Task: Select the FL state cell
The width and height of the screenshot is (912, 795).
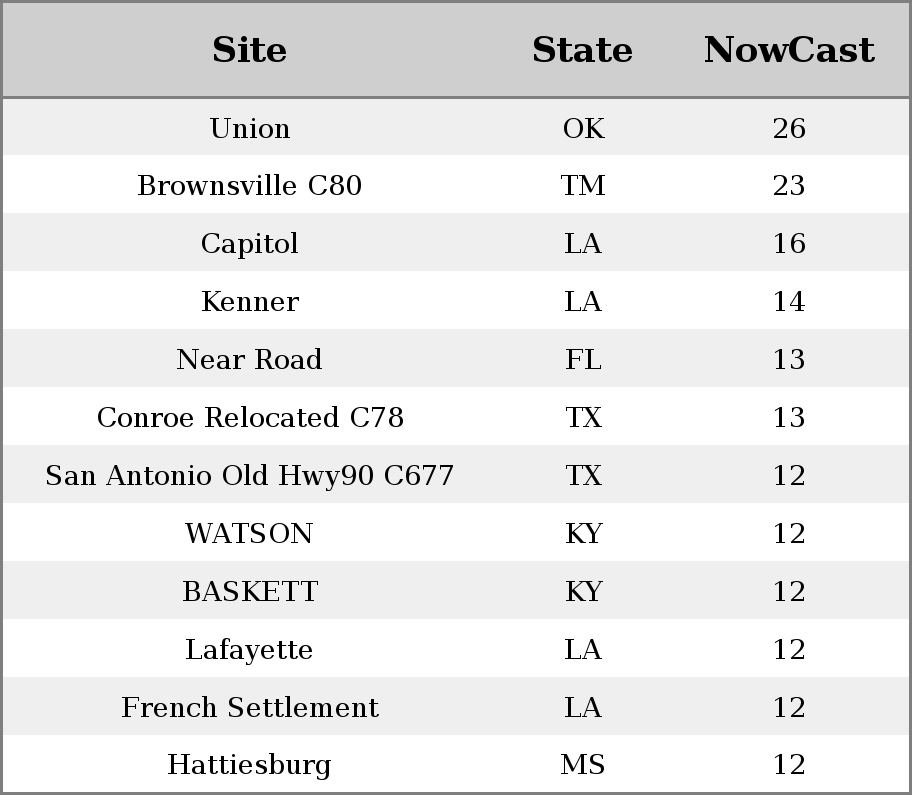Action: pyautogui.click(x=583, y=359)
